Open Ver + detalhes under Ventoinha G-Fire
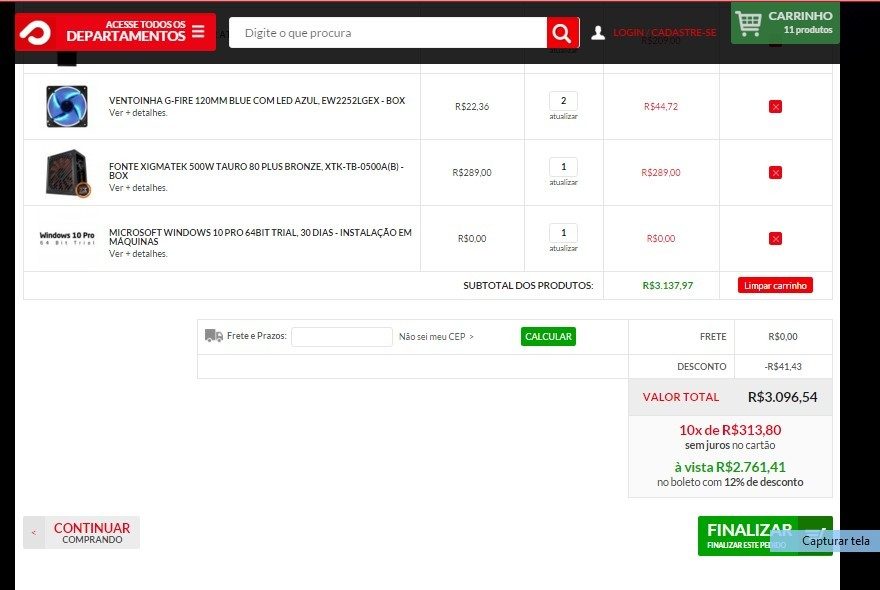This screenshot has height=590, width=880. 138,113
